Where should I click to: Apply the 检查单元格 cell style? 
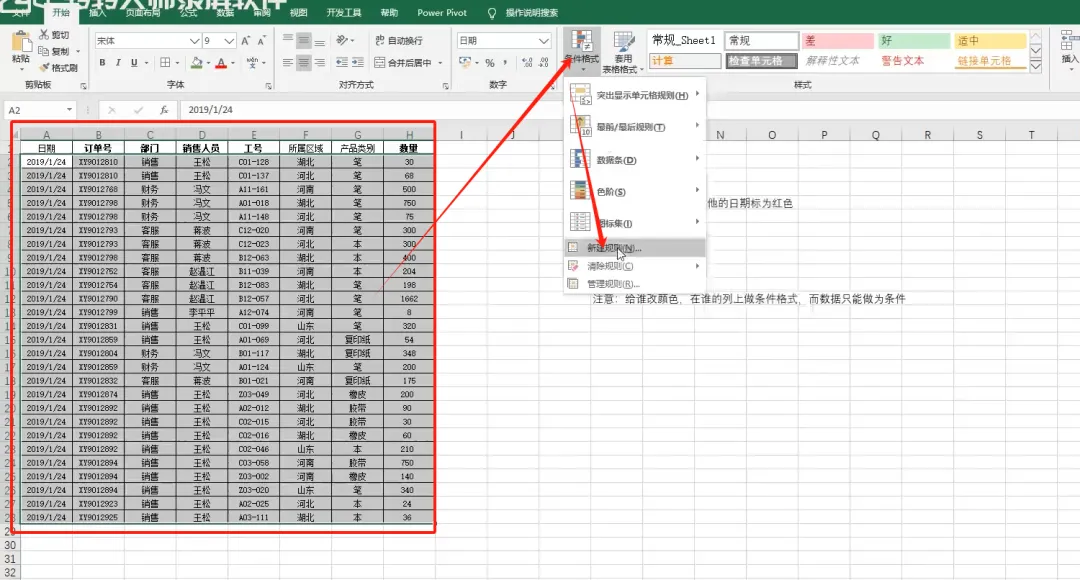pos(761,61)
